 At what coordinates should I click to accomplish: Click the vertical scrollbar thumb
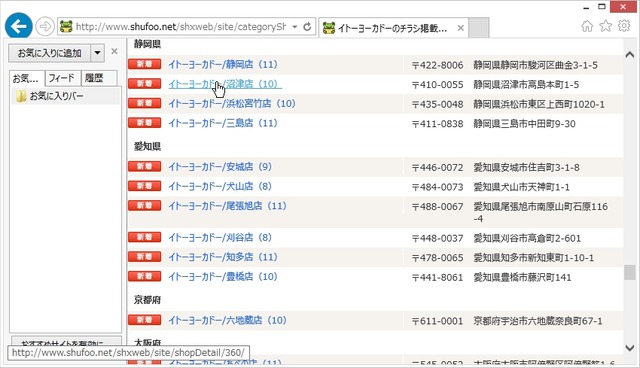[x=630, y=273]
